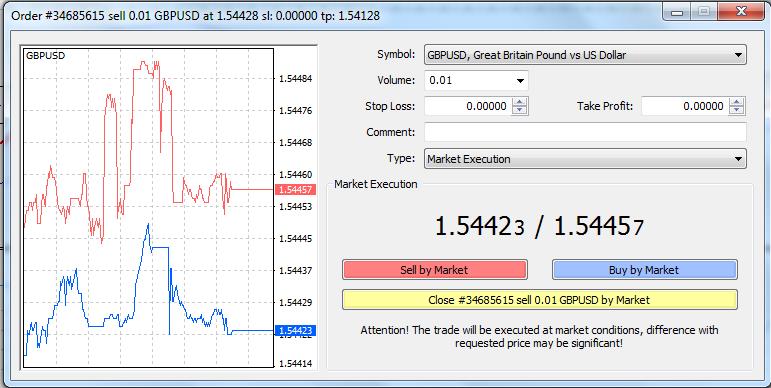Click the 1.54437 price axis label
This screenshot has height=388, width=771.
pyautogui.click(x=295, y=270)
